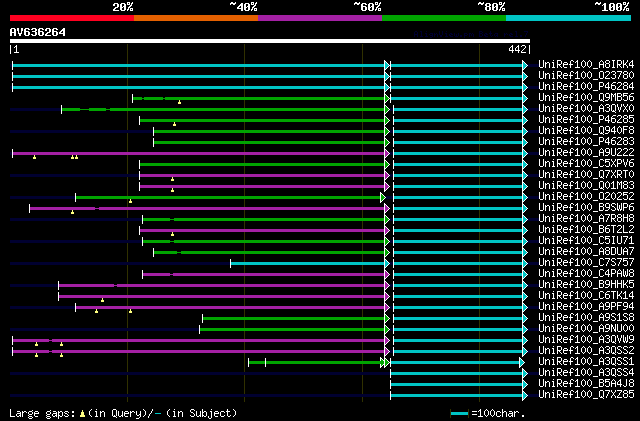Screen dimensions: 640x421
Task: Click the UniRef100_C6TK14 label
Action: coord(586,296)
